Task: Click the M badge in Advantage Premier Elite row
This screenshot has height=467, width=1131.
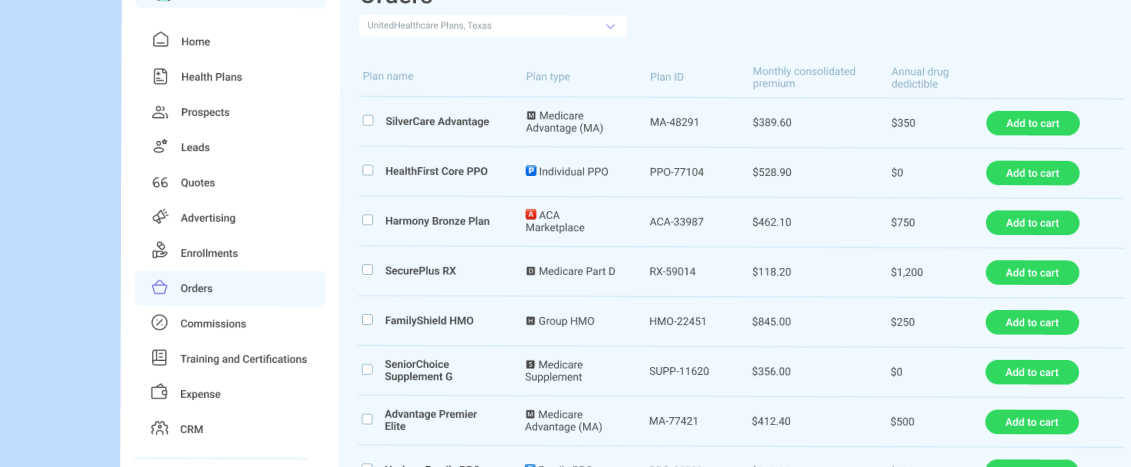Action: [530, 414]
